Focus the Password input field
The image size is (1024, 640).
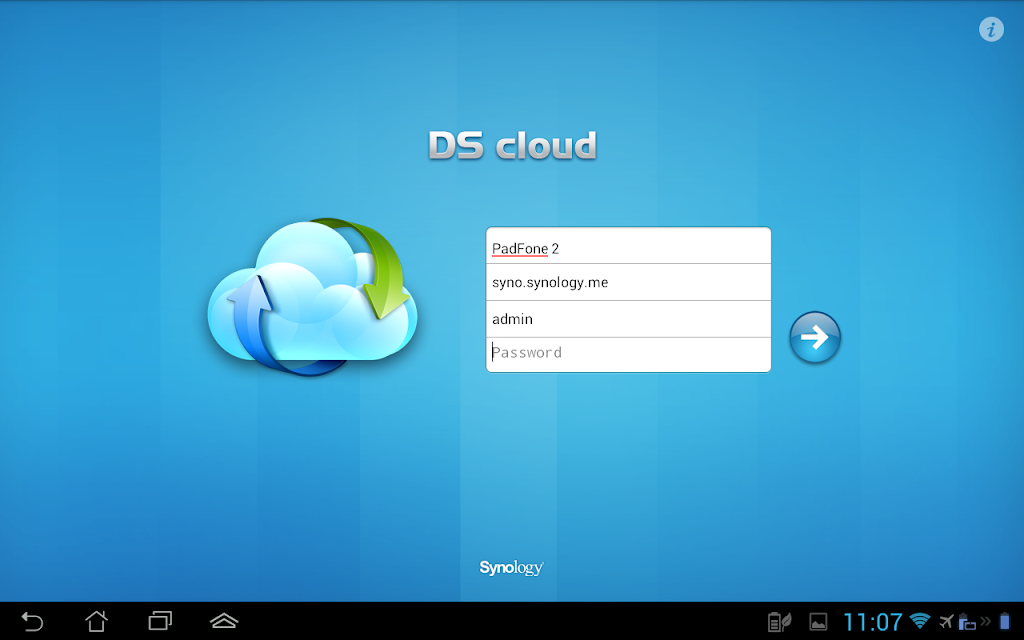coord(628,353)
